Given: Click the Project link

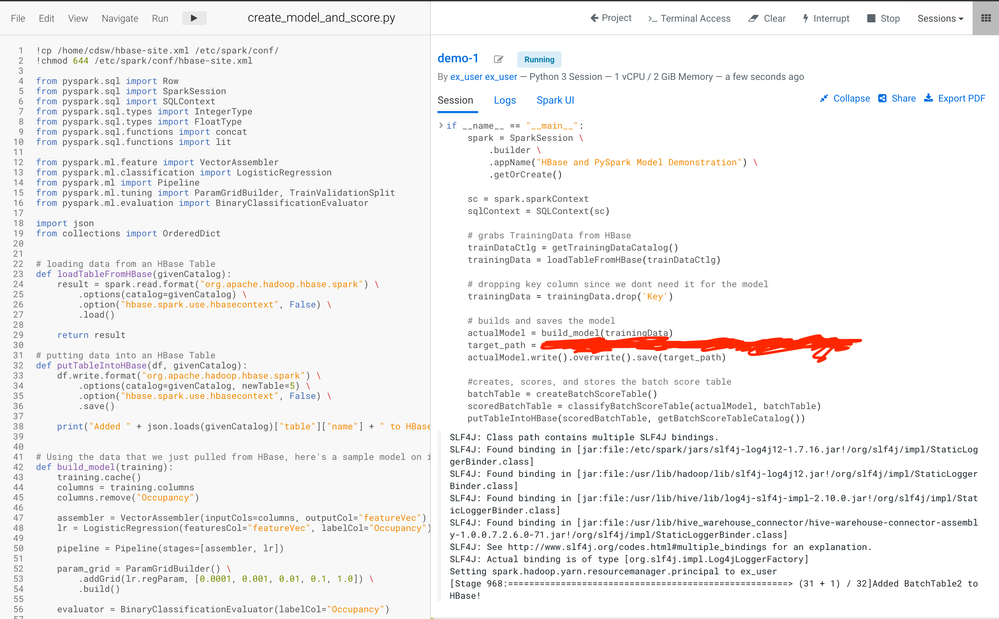Looking at the screenshot, I should tap(616, 18).
